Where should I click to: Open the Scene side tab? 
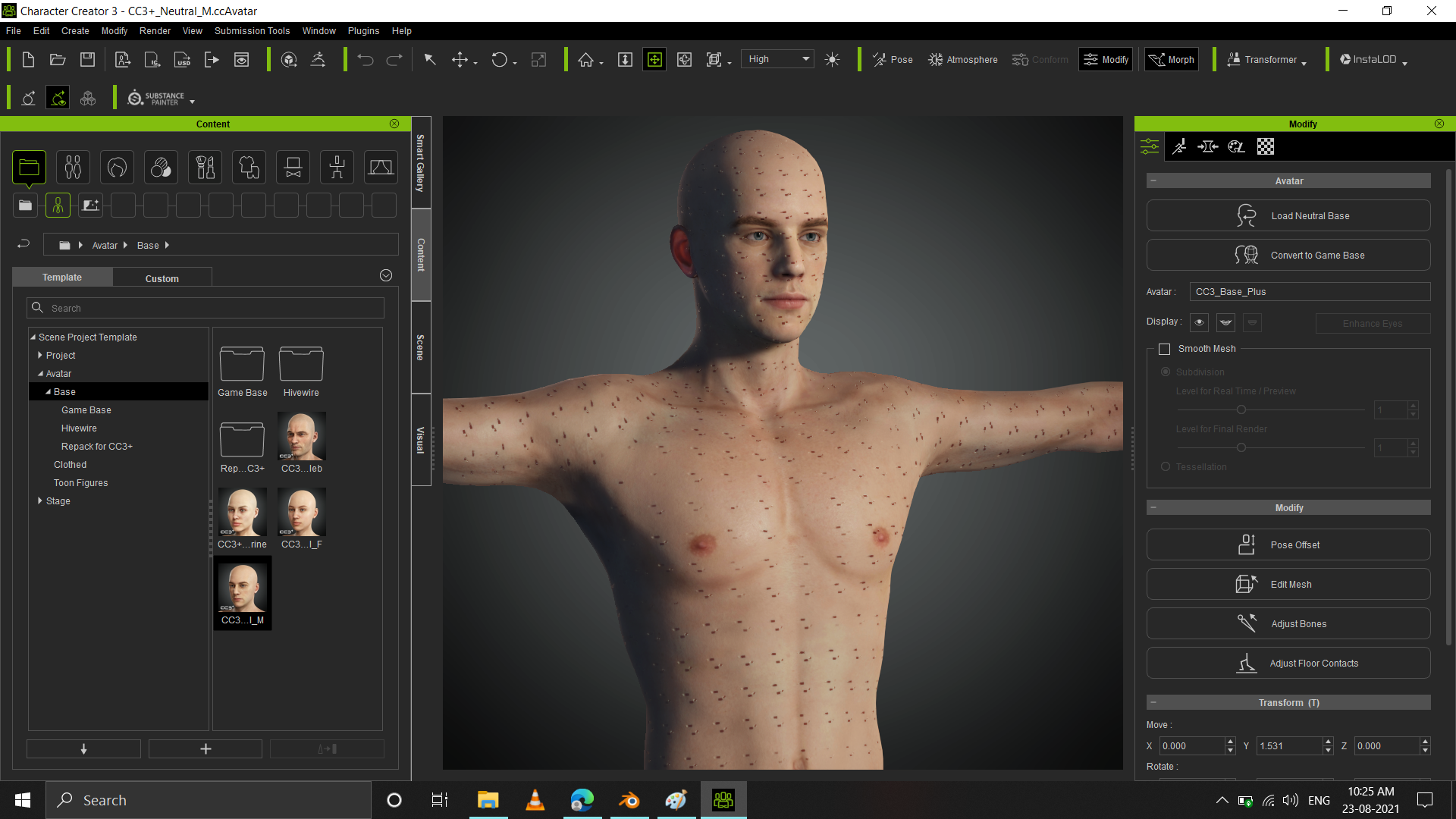421,347
